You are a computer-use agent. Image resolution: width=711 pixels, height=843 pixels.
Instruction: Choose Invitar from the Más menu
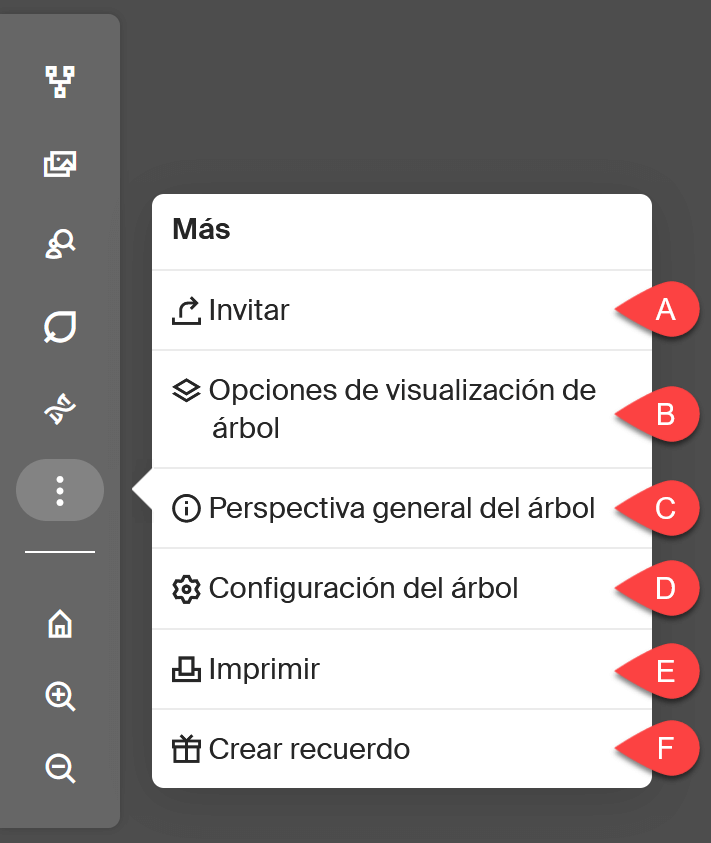click(x=402, y=310)
